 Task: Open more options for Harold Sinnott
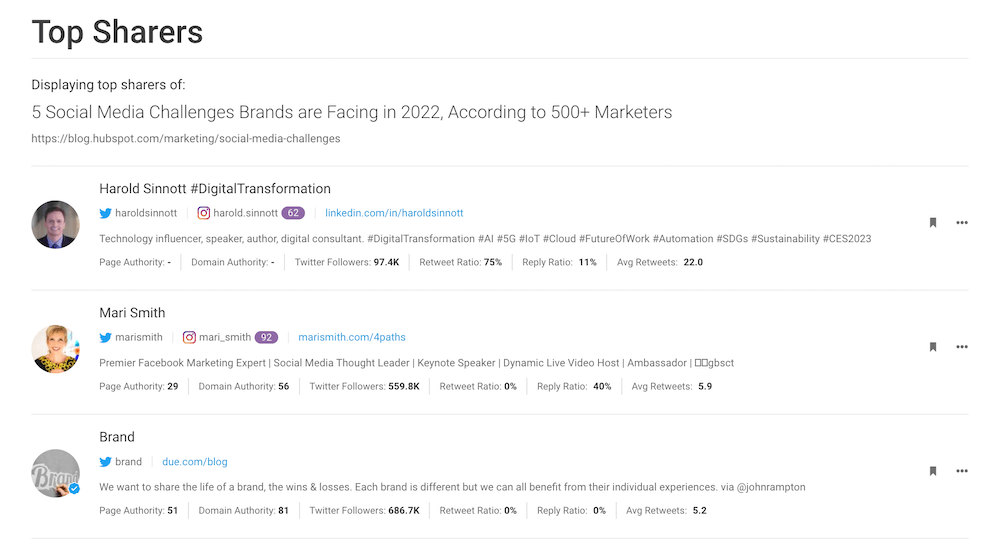click(x=962, y=223)
